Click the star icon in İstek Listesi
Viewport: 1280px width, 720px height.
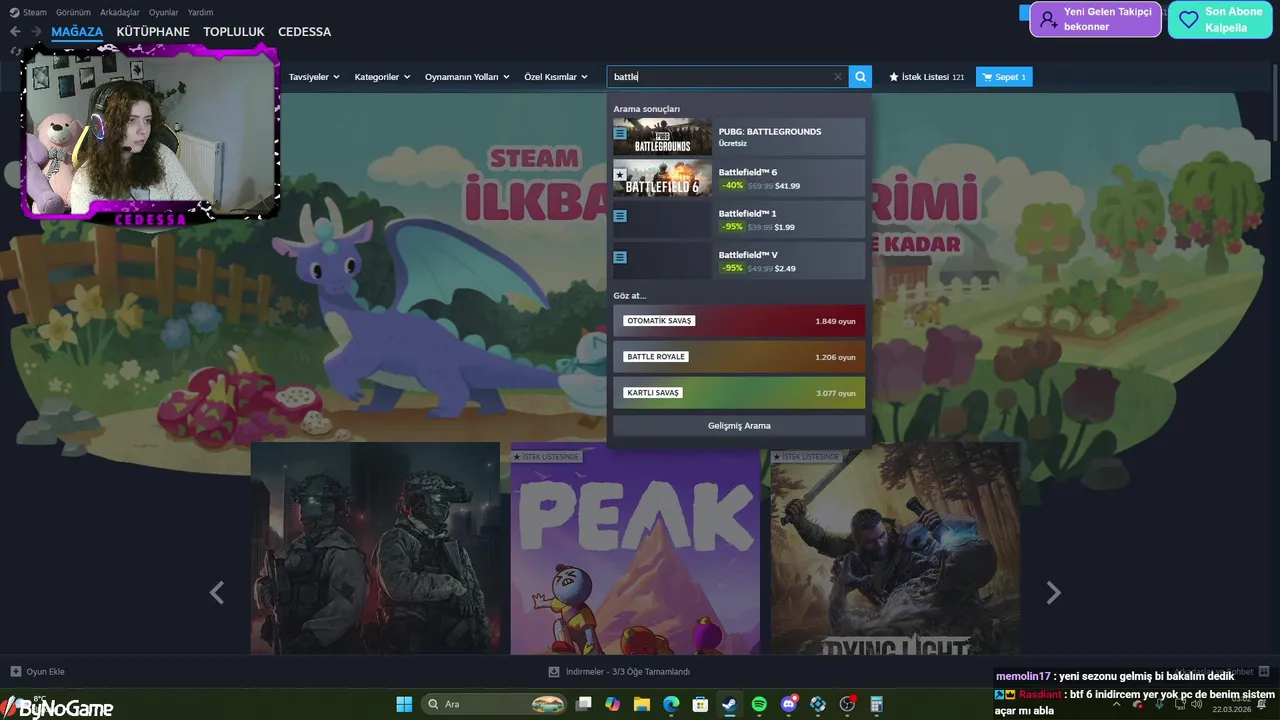click(x=894, y=77)
